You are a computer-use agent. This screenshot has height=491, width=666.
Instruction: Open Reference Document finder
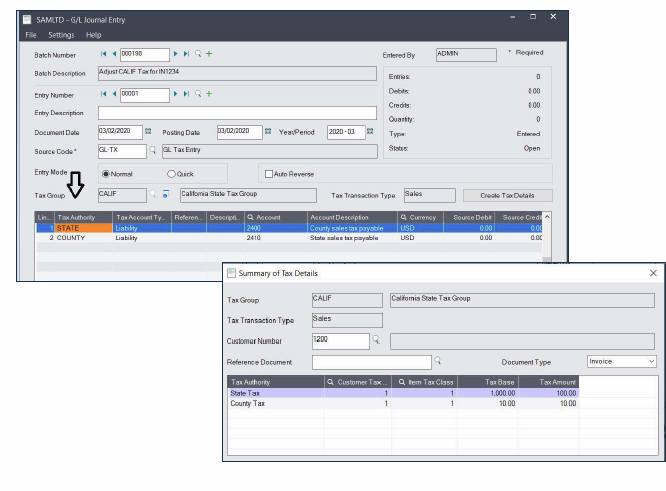click(437, 361)
